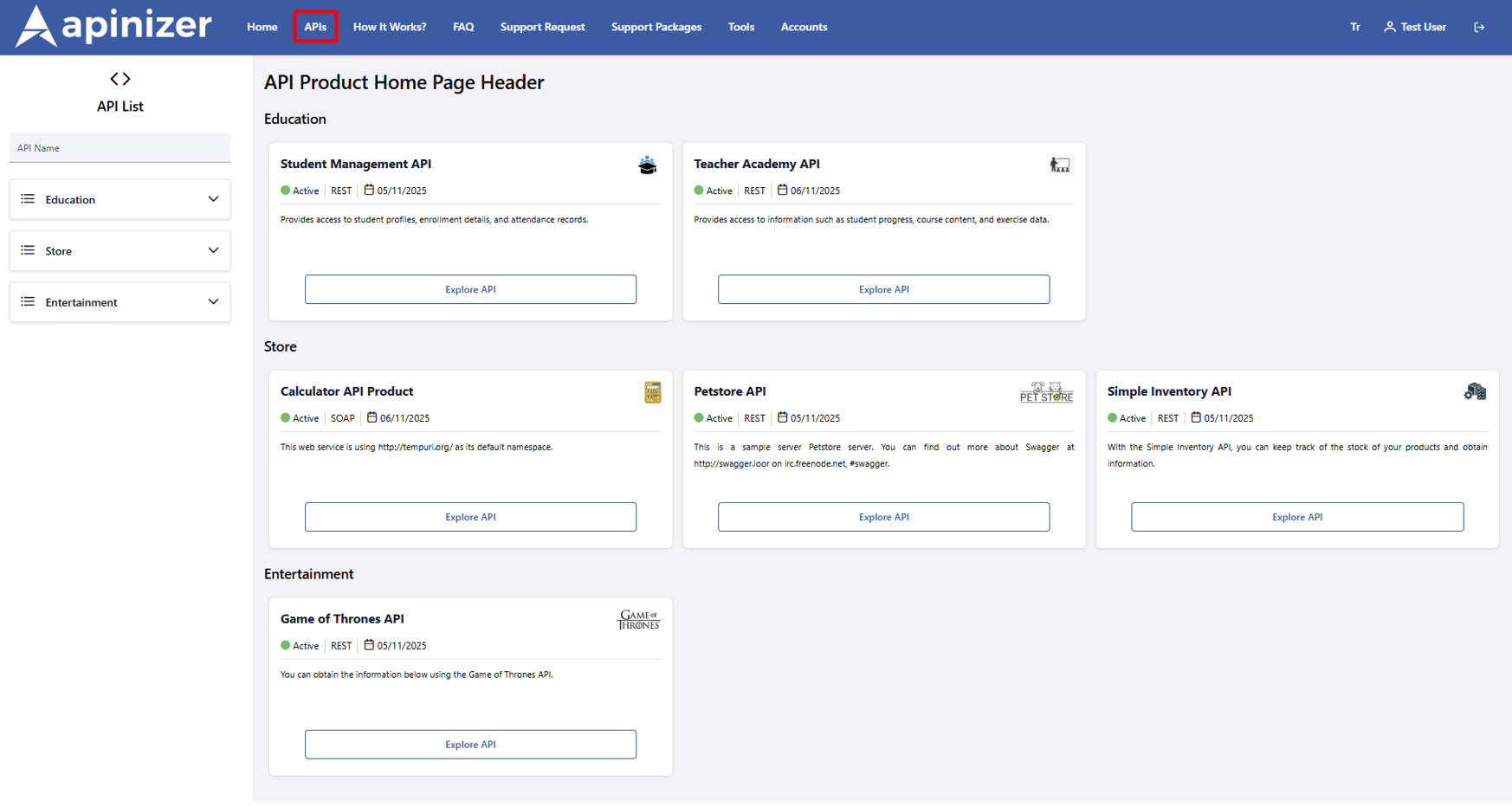The image size is (1512, 807).
Task: Click the REST badge on Student Management API
Action: pos(340,190)
